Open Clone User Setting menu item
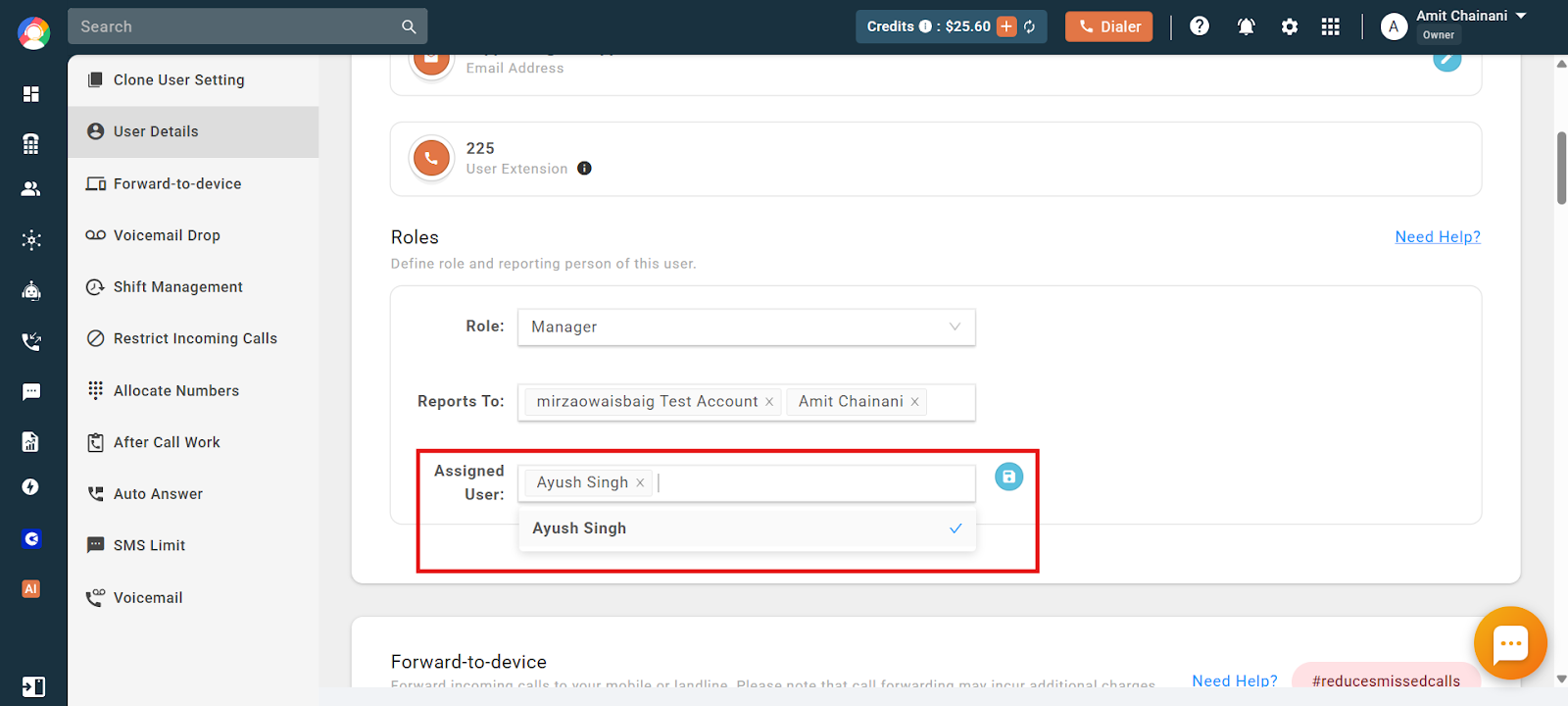This screenshot has width=1568, height=706. pyautogui.click(x=193, y=80)
